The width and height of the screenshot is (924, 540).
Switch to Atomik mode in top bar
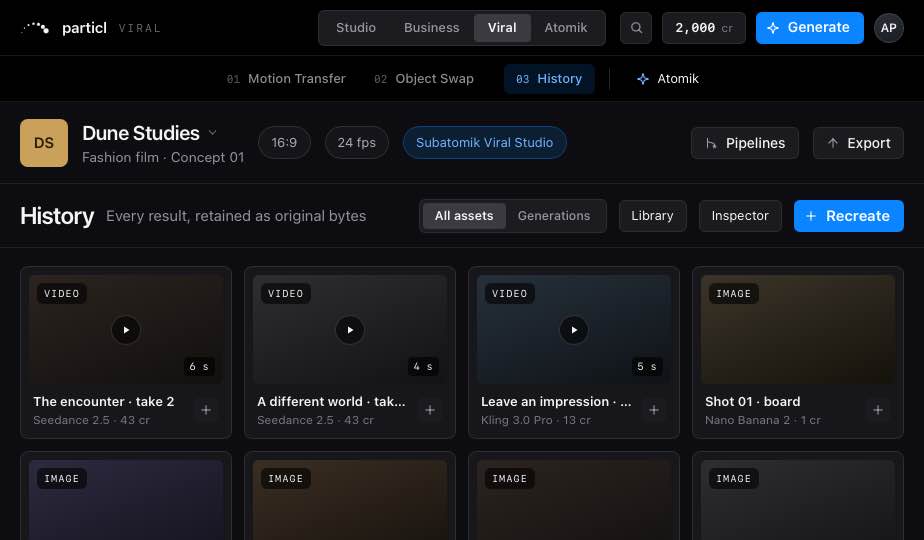(566, 28)
